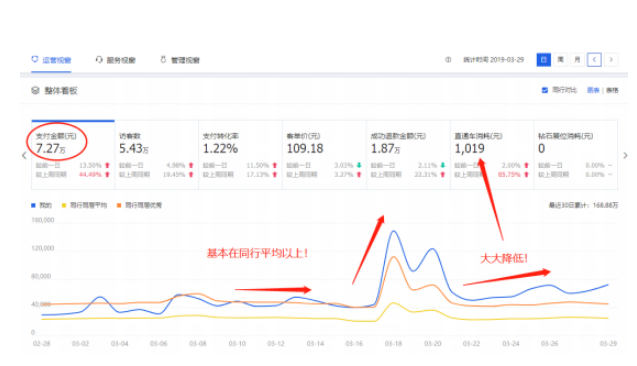The width and height of the screenshot is (637, 366).
Task: Click the medal icon of 管理视窗
Action: (x=163, y=60)
